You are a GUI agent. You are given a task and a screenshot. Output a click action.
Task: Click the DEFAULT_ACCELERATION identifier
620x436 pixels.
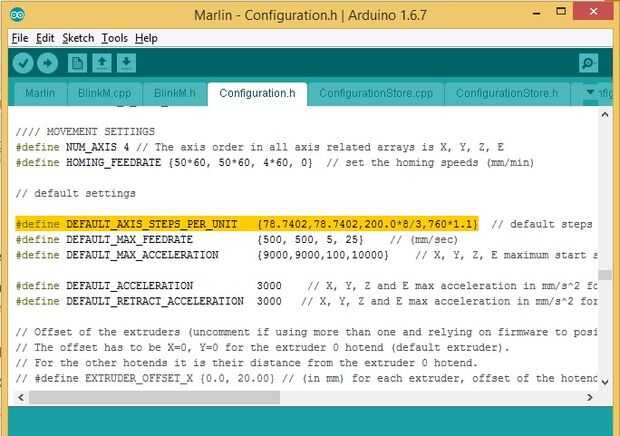[x=129, y=286]
